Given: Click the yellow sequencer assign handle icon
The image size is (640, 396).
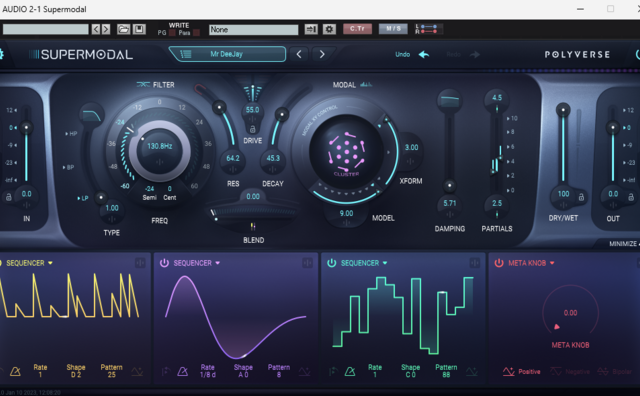Looking at the screenshot, I should tap(140, 263).
